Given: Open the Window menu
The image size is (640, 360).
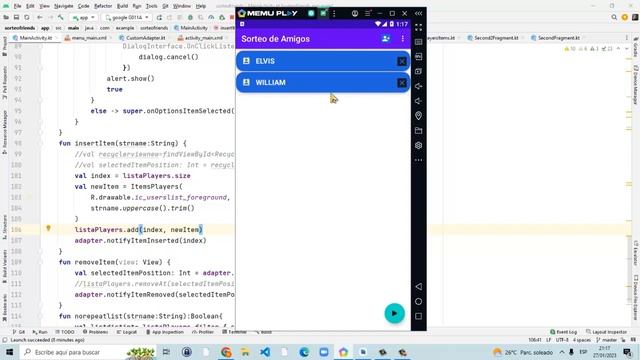Looking at the screenshot, I should coord(182,6).
